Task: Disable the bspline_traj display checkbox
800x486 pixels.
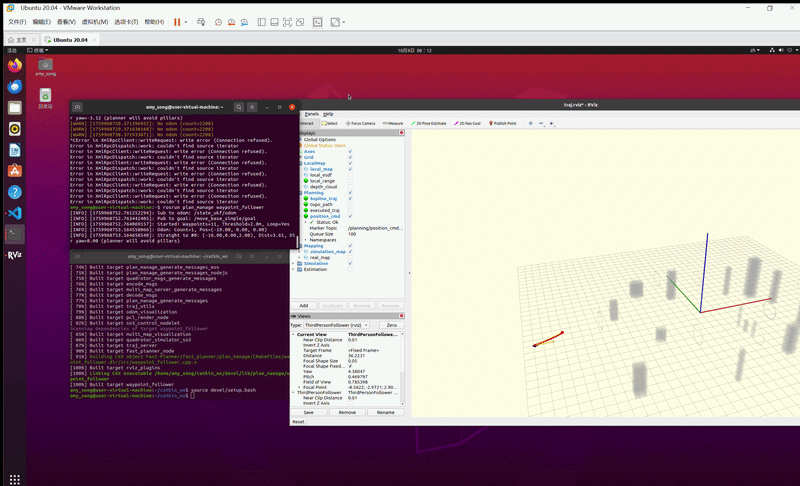Action: 350,198
